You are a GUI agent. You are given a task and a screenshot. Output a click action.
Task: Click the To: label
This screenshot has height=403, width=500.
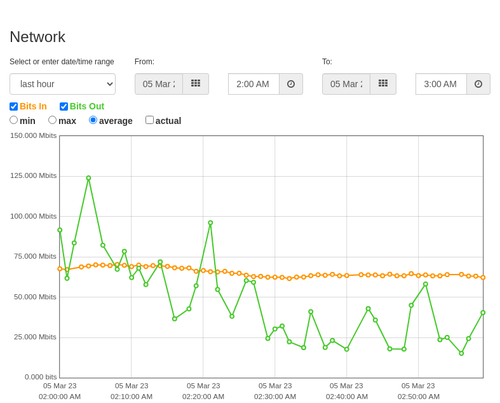click(x=327, y=62)
